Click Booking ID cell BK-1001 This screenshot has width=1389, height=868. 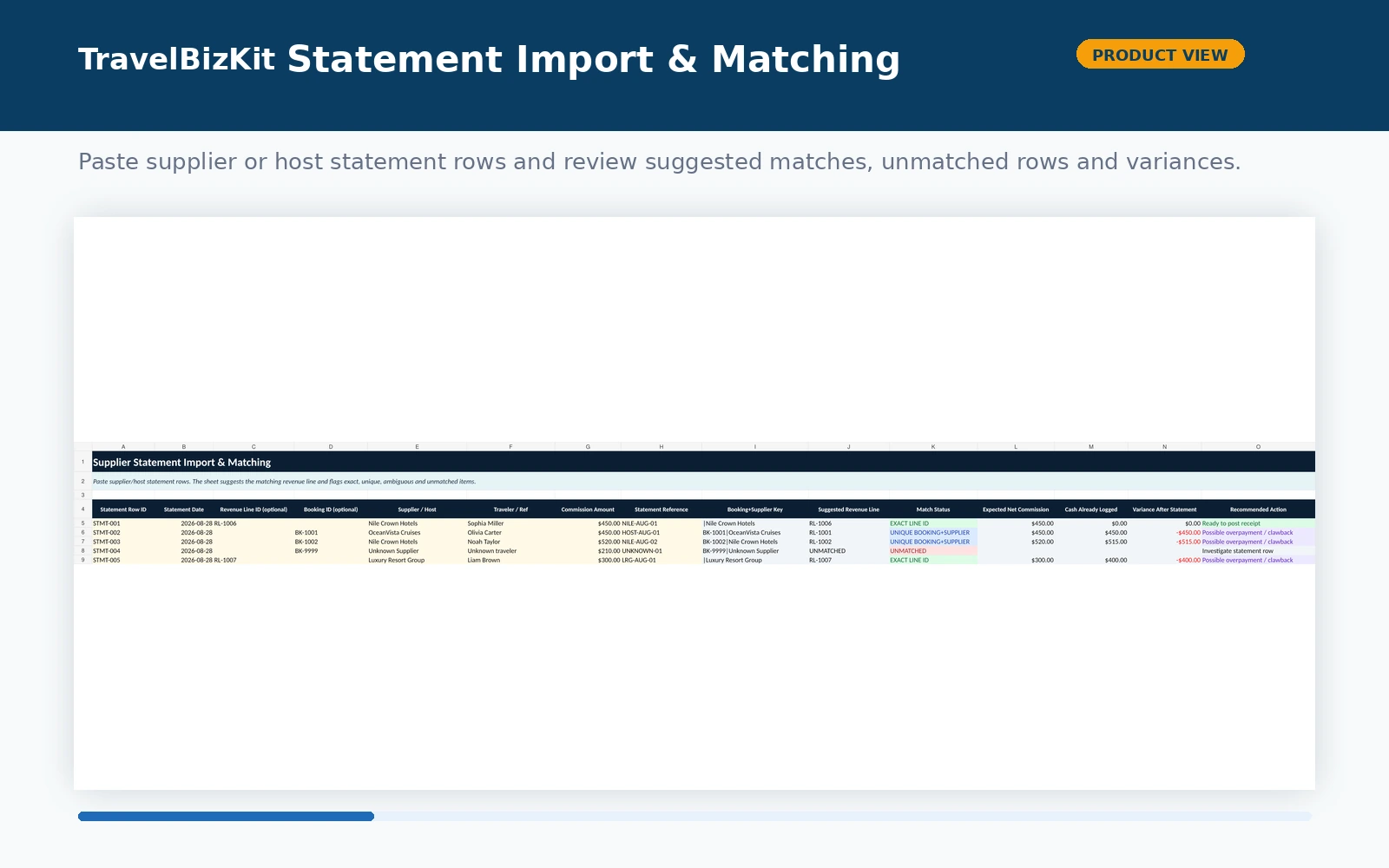tap(331, 533)
